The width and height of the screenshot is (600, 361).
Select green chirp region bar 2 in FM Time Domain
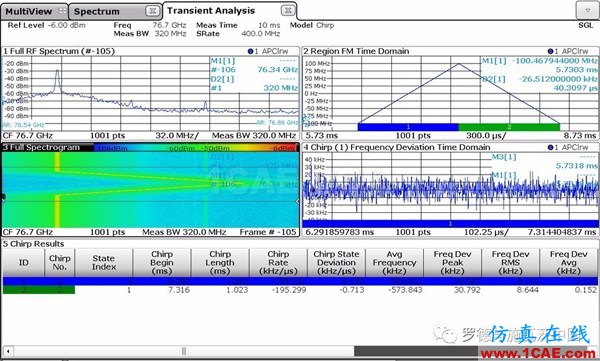tap(509, 127)
